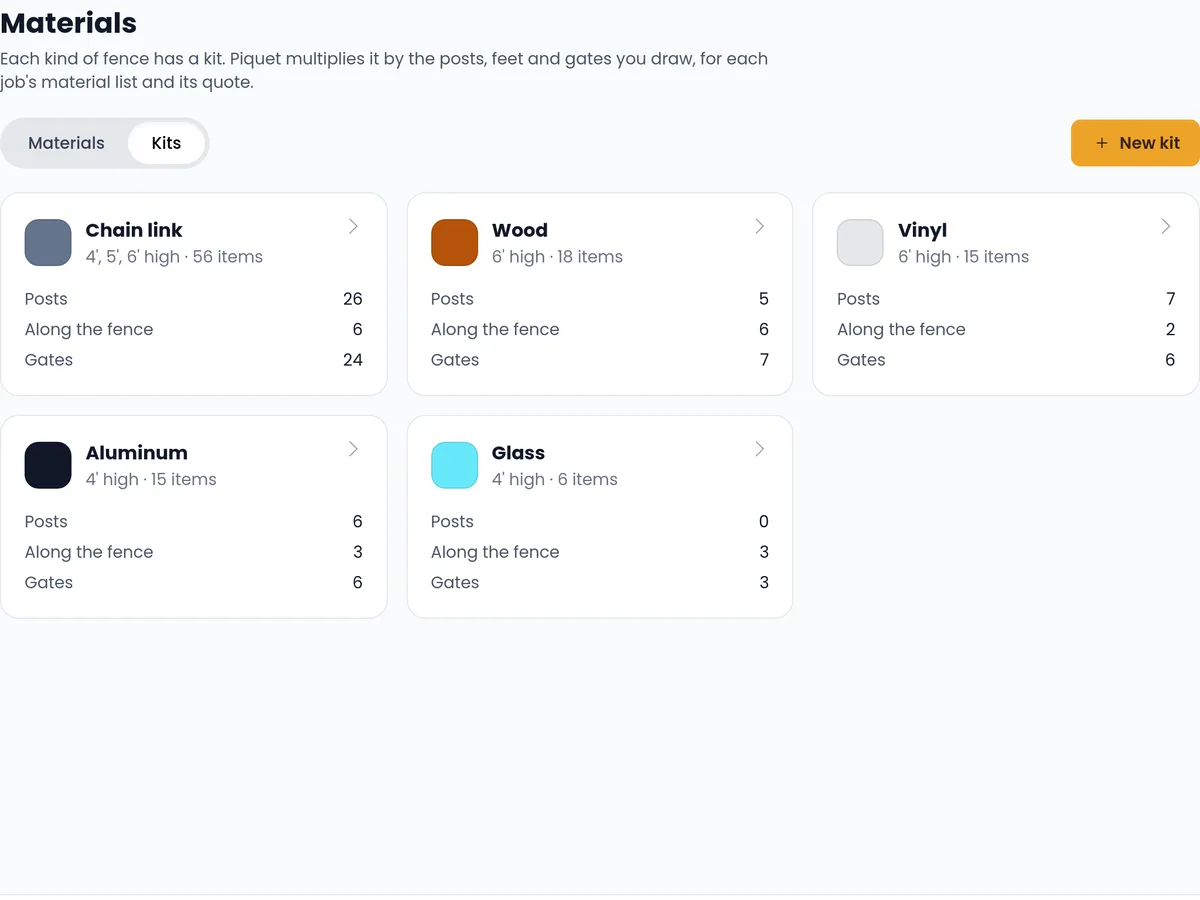Open the Aluminum kit title
Image resolution: width=1200 pixels, height=900 pixels.
point(137,453)
